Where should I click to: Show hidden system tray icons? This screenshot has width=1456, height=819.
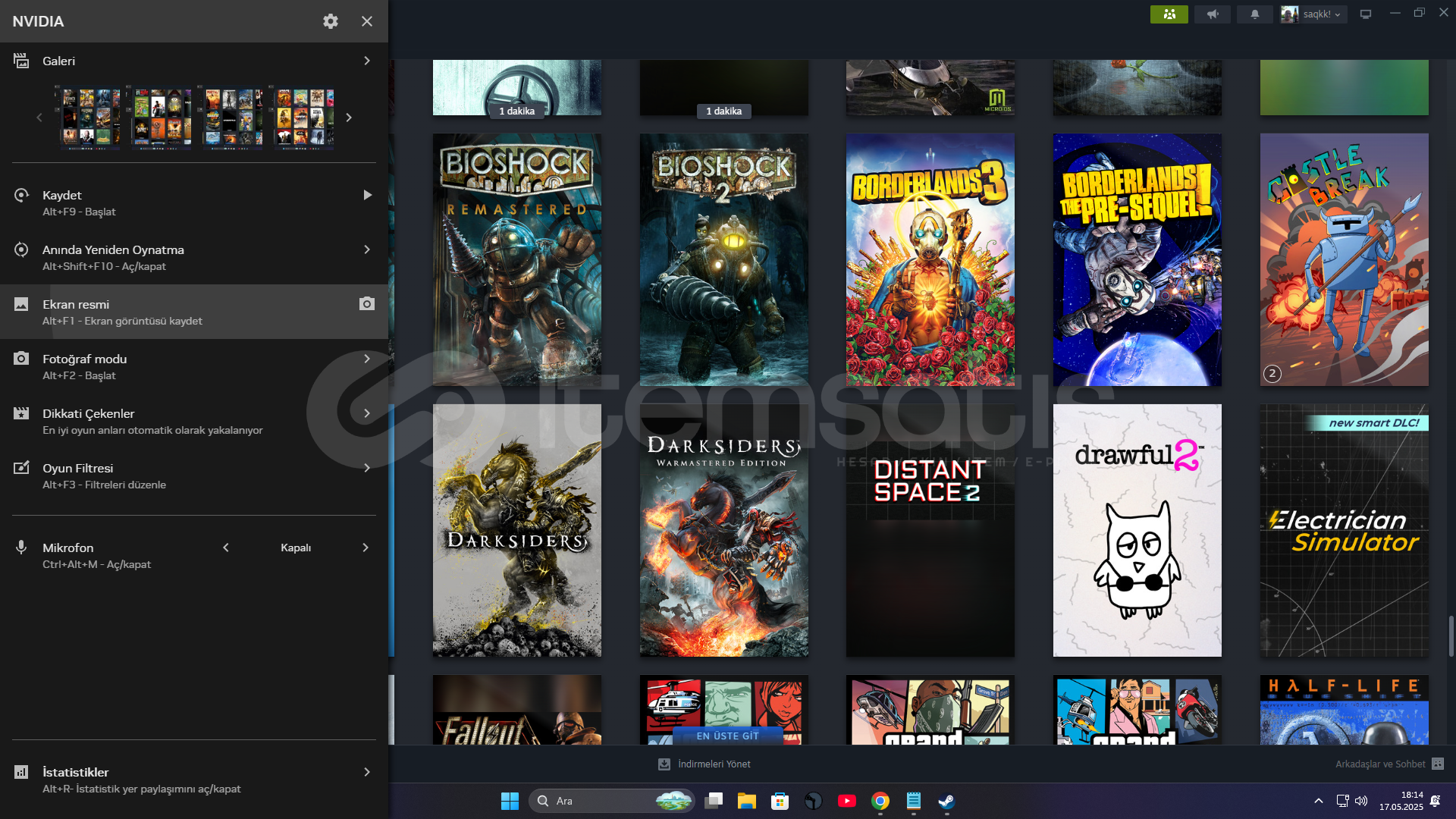tap(1319, 801)
